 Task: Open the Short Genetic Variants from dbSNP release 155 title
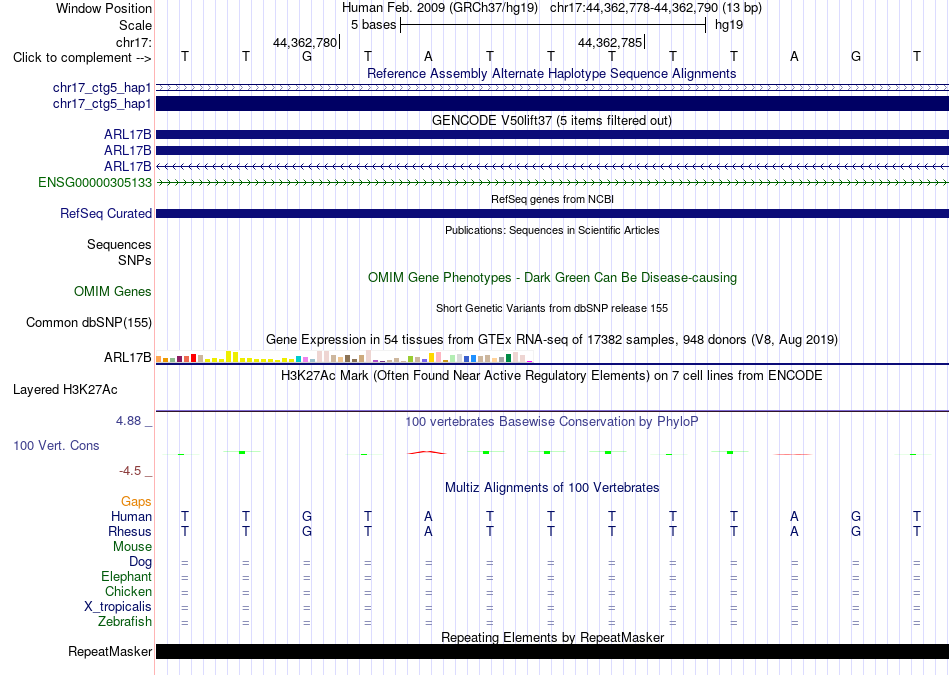pyautogui.click(x=552, y=308)
